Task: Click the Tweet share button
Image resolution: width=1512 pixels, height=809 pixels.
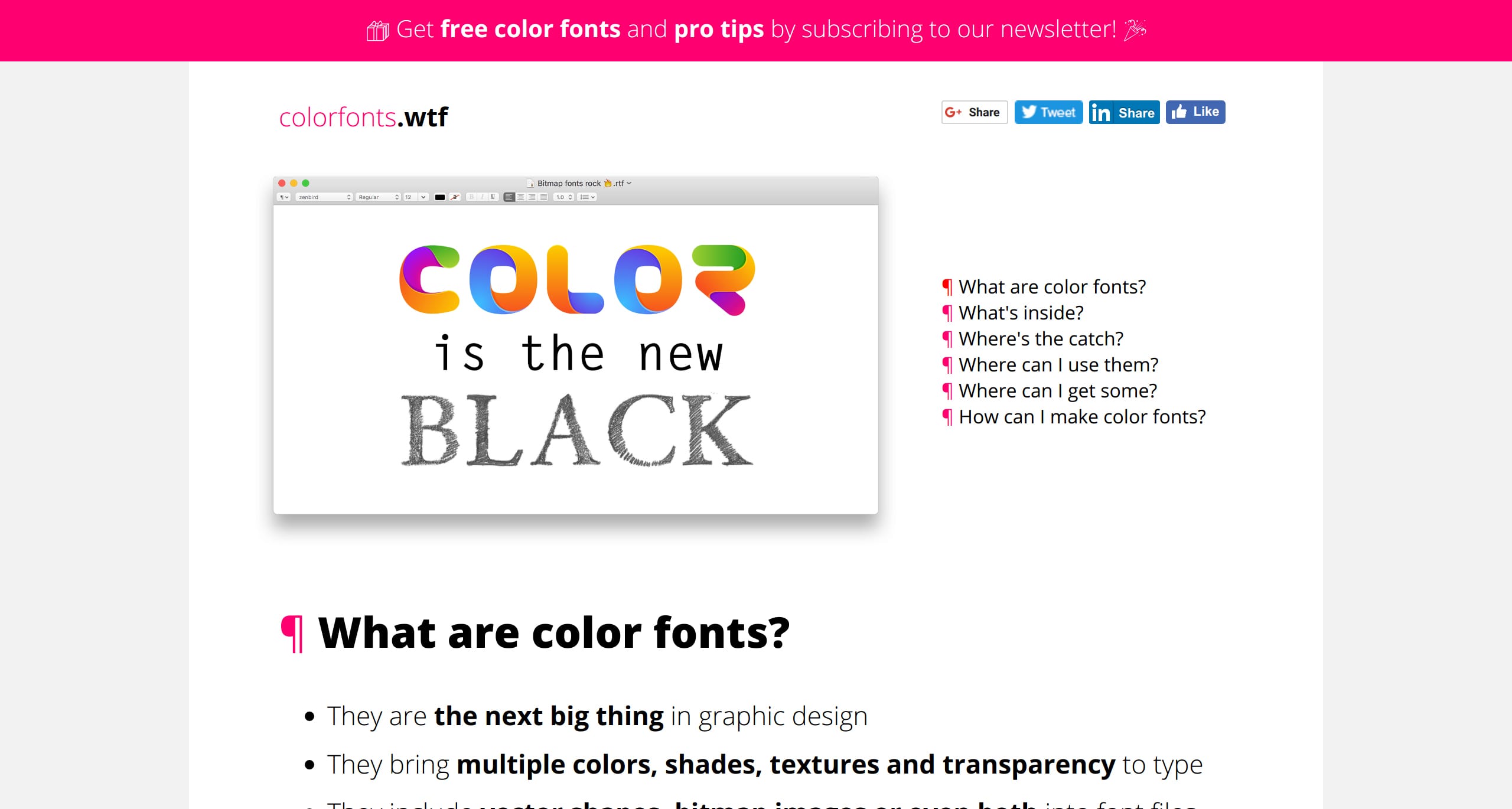Action: click(x=1048, y=112)
